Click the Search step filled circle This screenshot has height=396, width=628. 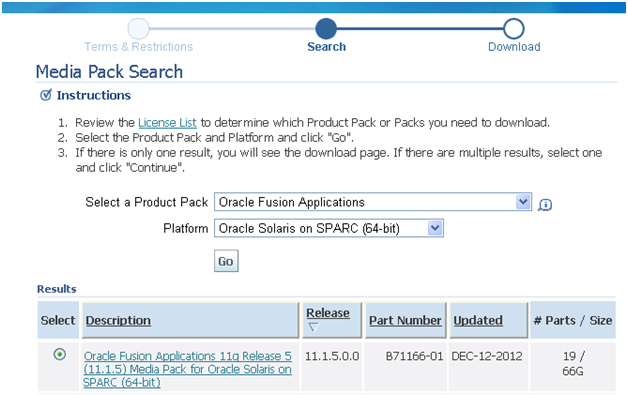pos(326,28)
